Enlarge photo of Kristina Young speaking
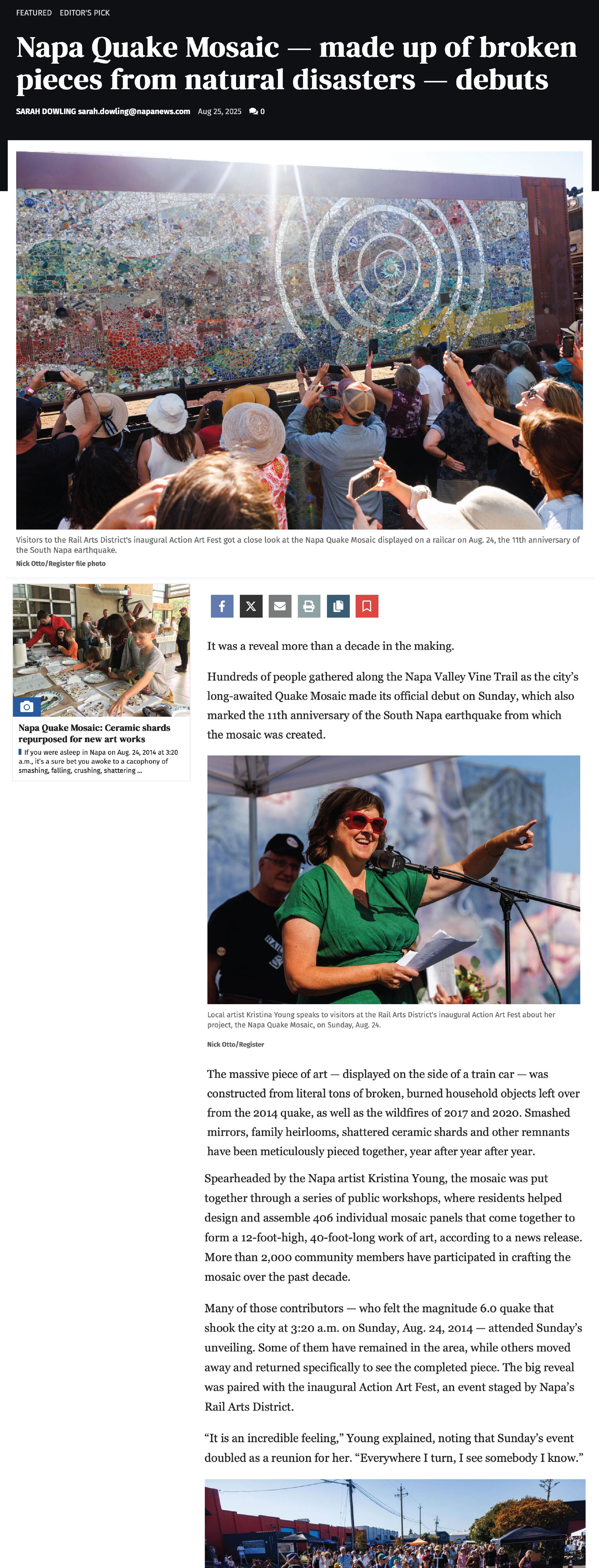The width and height of the screenshot is (599, 1568). pos(393,880)
